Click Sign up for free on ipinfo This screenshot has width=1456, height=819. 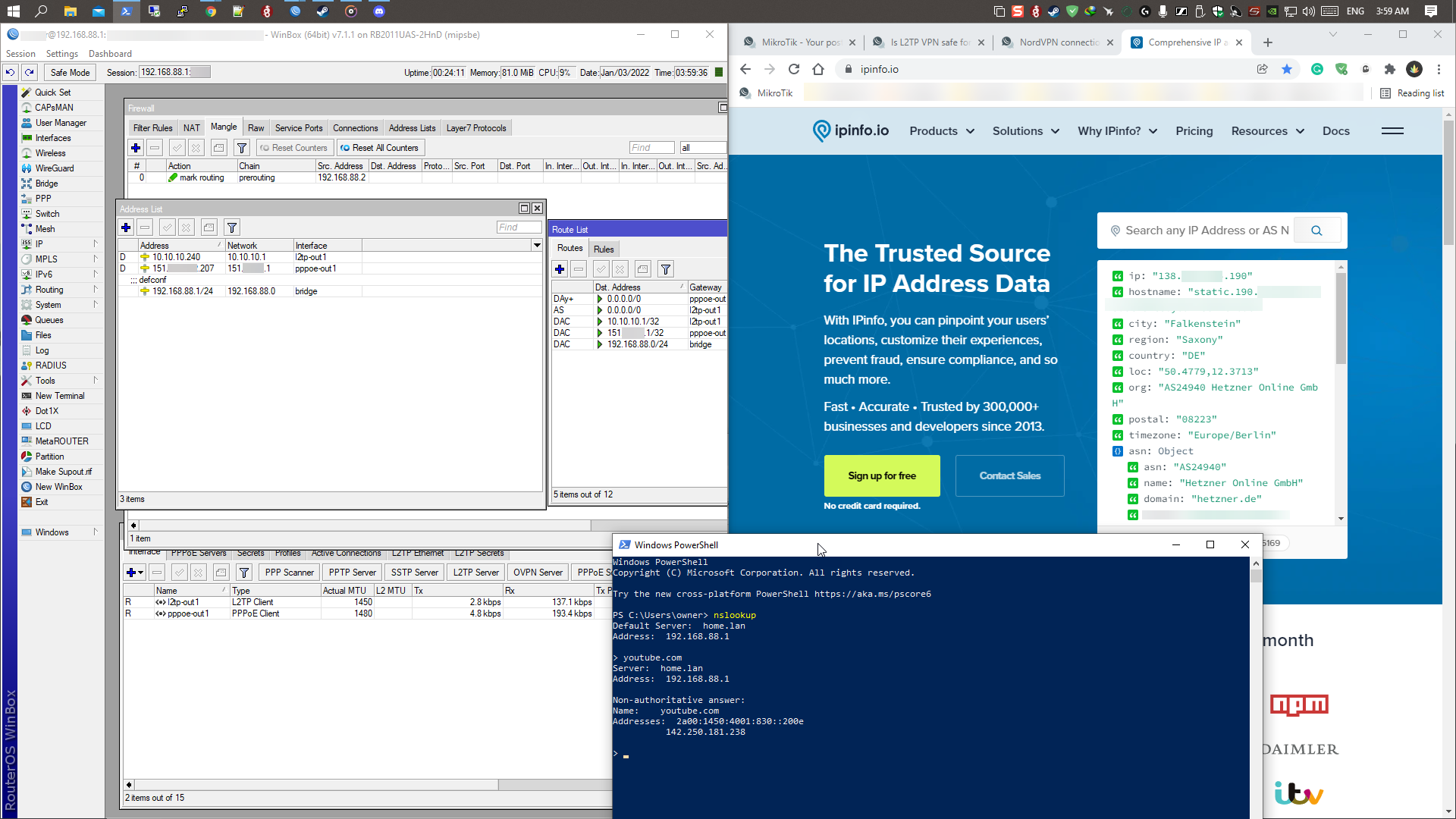[882, 476]
